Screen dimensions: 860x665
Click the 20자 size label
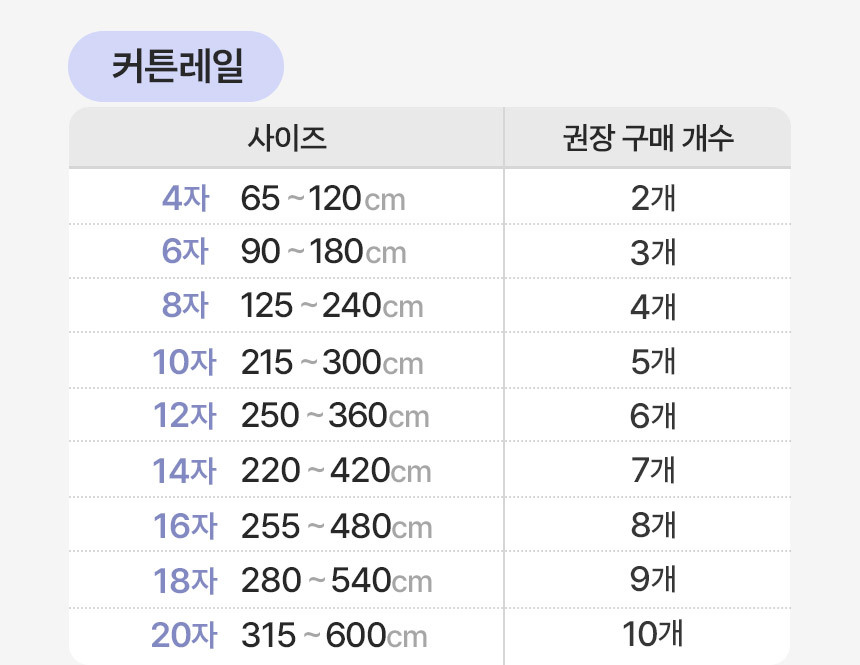(x=184, y=634)
